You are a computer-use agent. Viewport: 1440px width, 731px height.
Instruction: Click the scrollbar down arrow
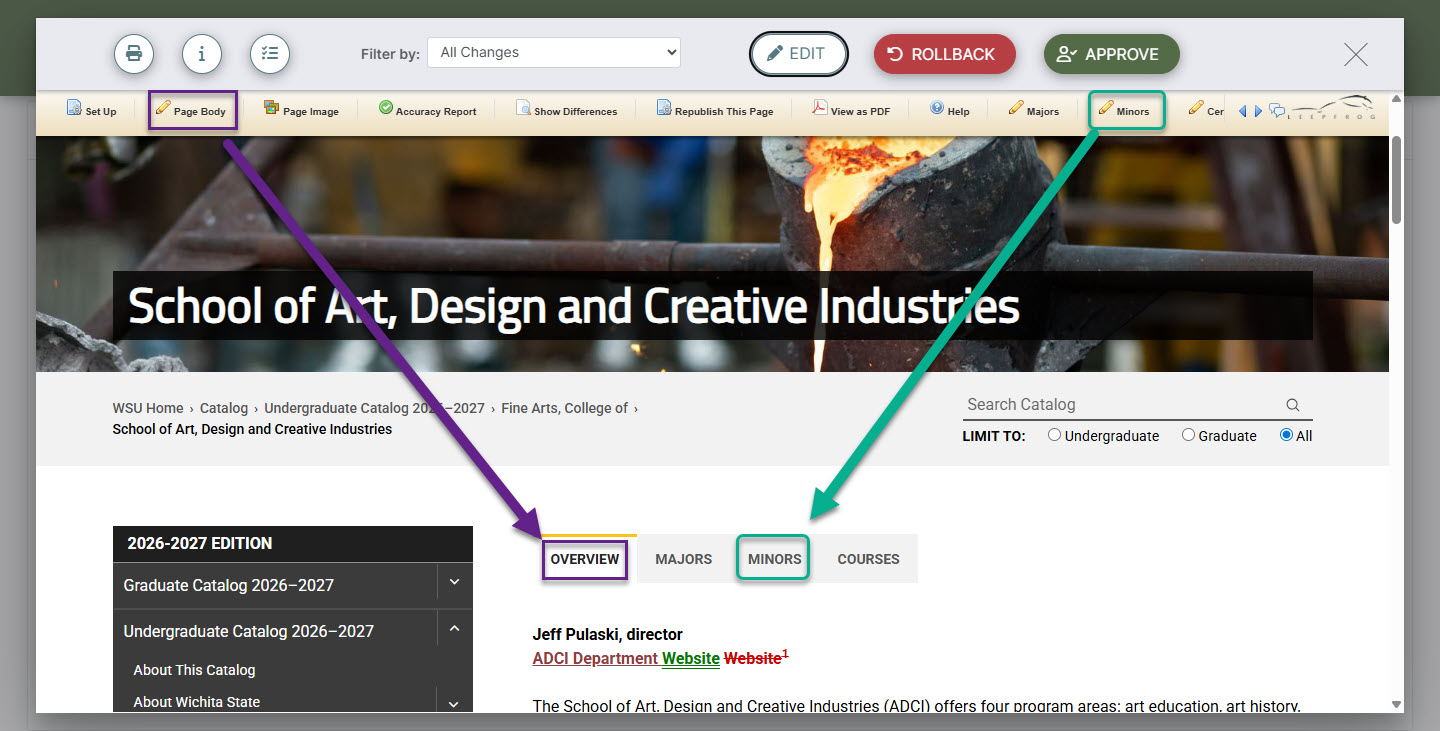coord(1396,704)
